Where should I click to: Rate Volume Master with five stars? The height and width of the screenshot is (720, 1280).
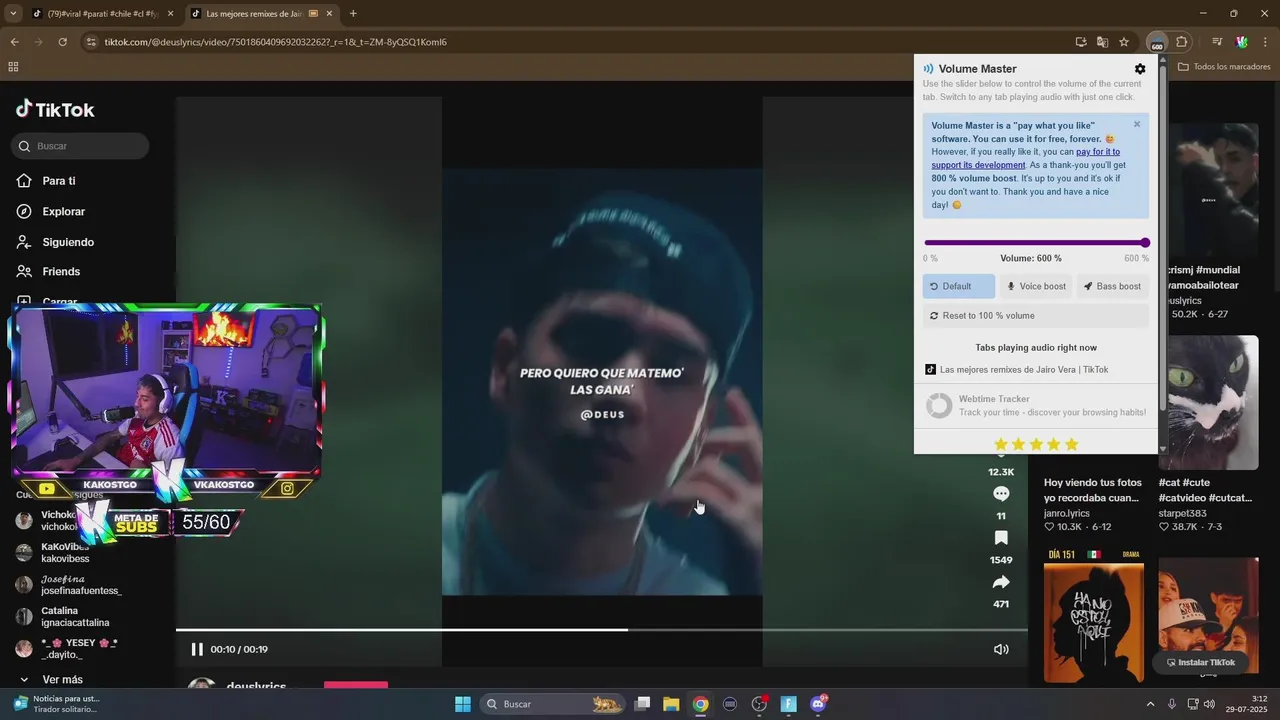coord(1072,444)
